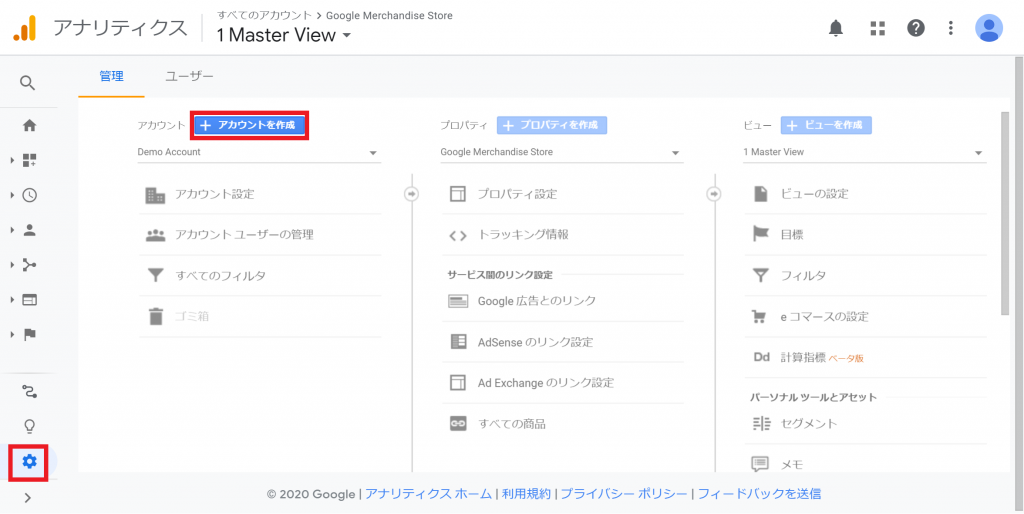This screenshot has width=1024, height=514.
Task: Open the Discover lightbulb icon in sidebar
Action: point(29,426)
